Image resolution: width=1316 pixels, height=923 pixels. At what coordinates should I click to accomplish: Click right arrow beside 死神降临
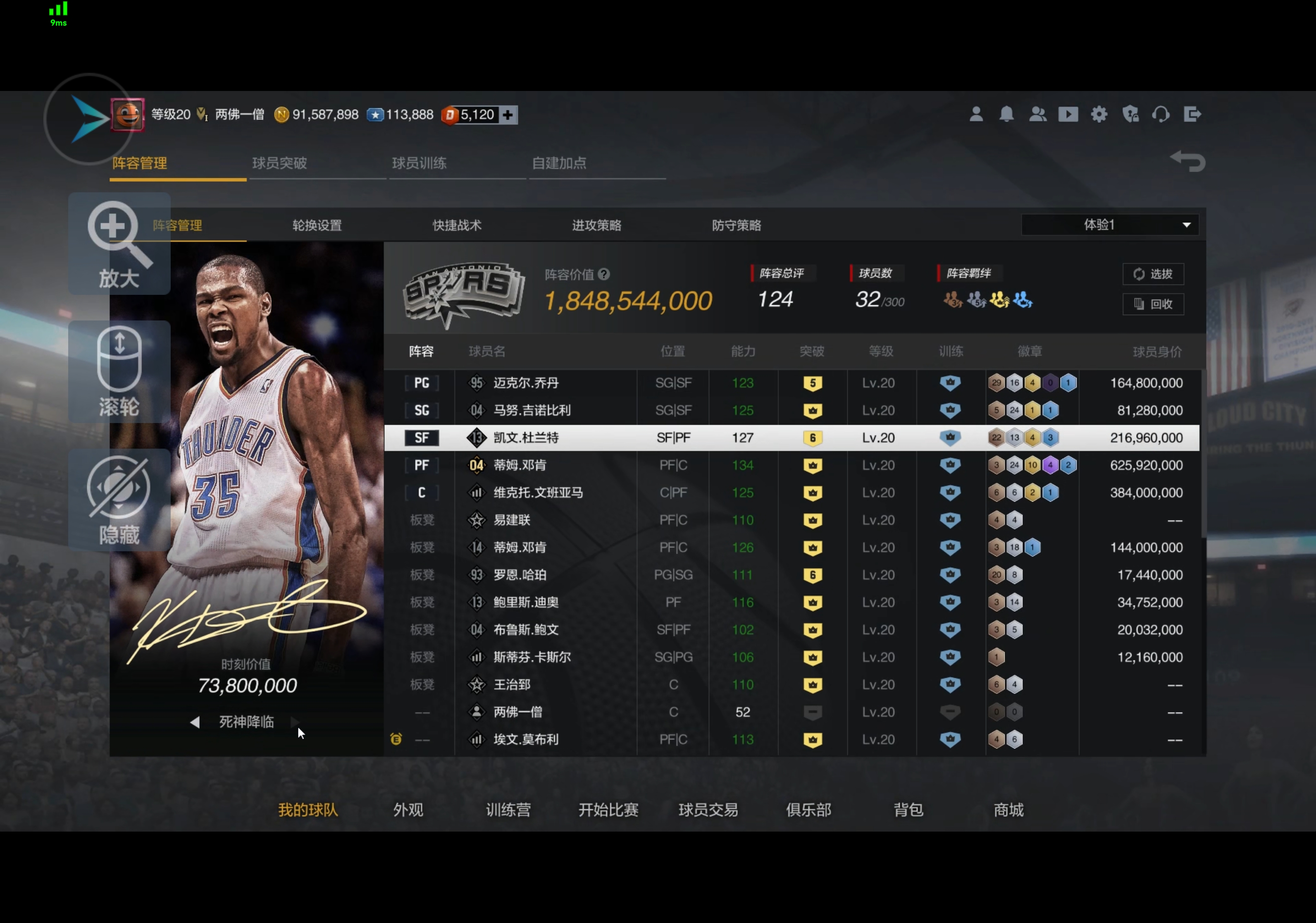[x=295, y=722]
